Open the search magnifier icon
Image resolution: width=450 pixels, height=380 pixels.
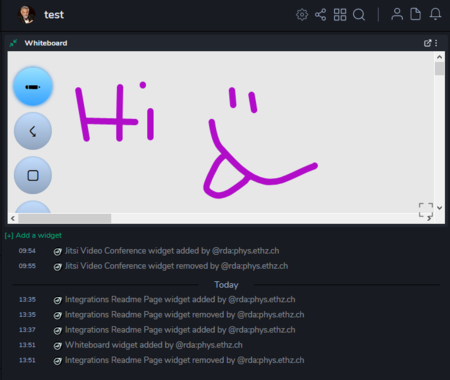click(359, 15)
